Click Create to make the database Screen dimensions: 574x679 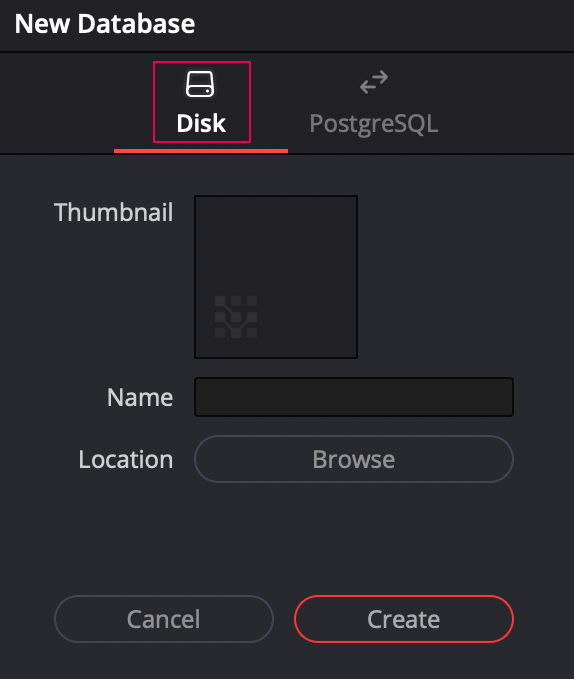[403, 619]
